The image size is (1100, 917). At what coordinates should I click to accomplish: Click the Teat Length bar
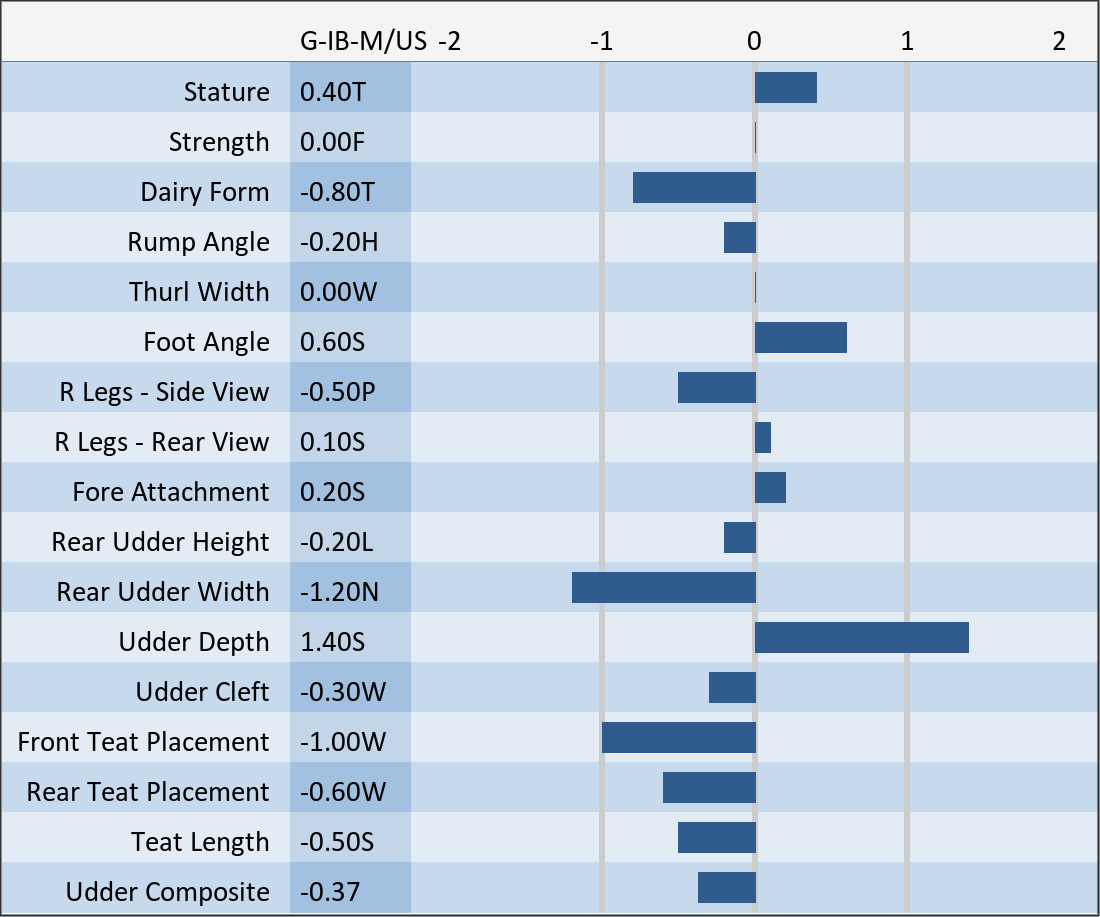716,838
